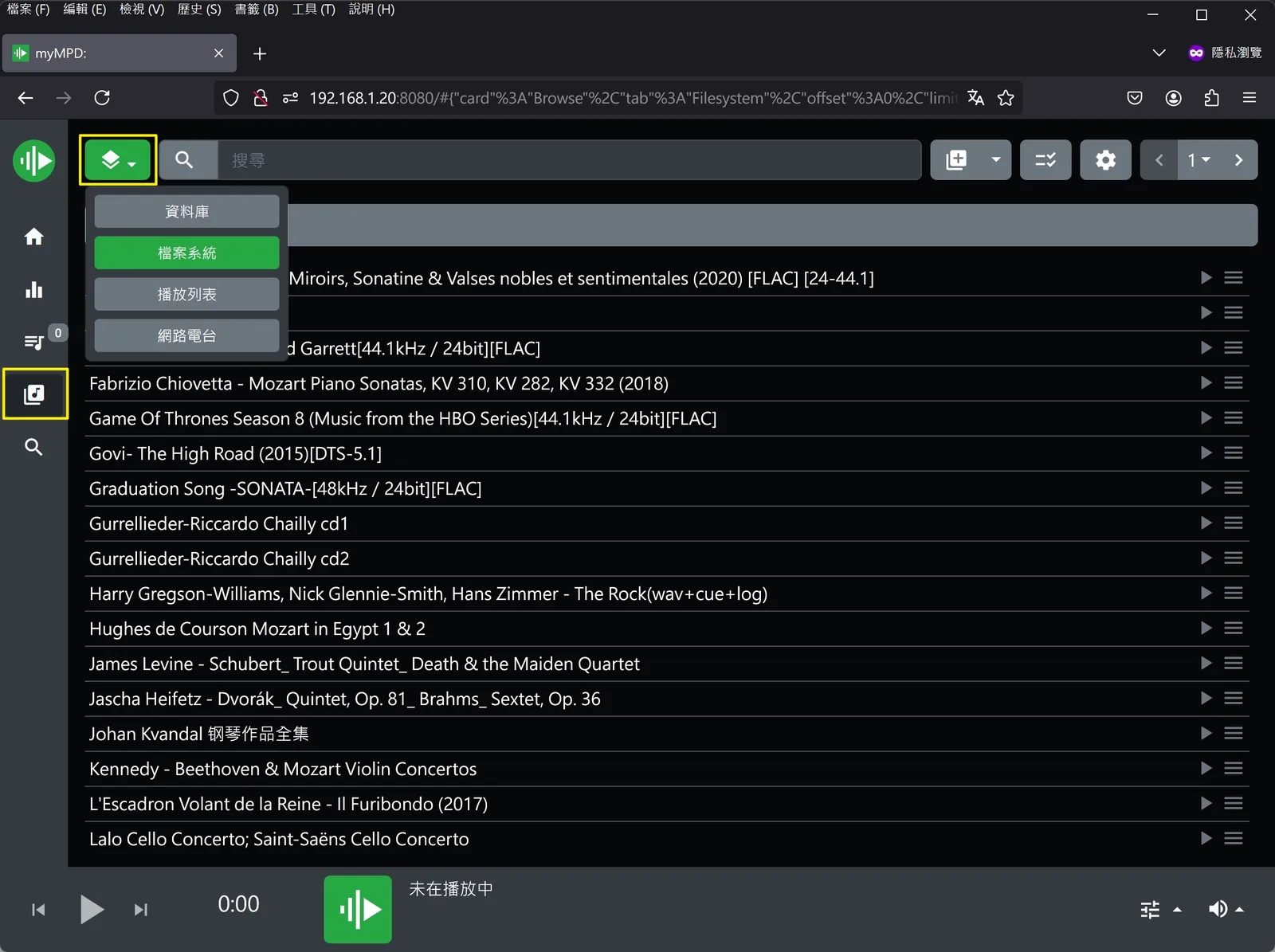Go to the next page

point(1238,160)
